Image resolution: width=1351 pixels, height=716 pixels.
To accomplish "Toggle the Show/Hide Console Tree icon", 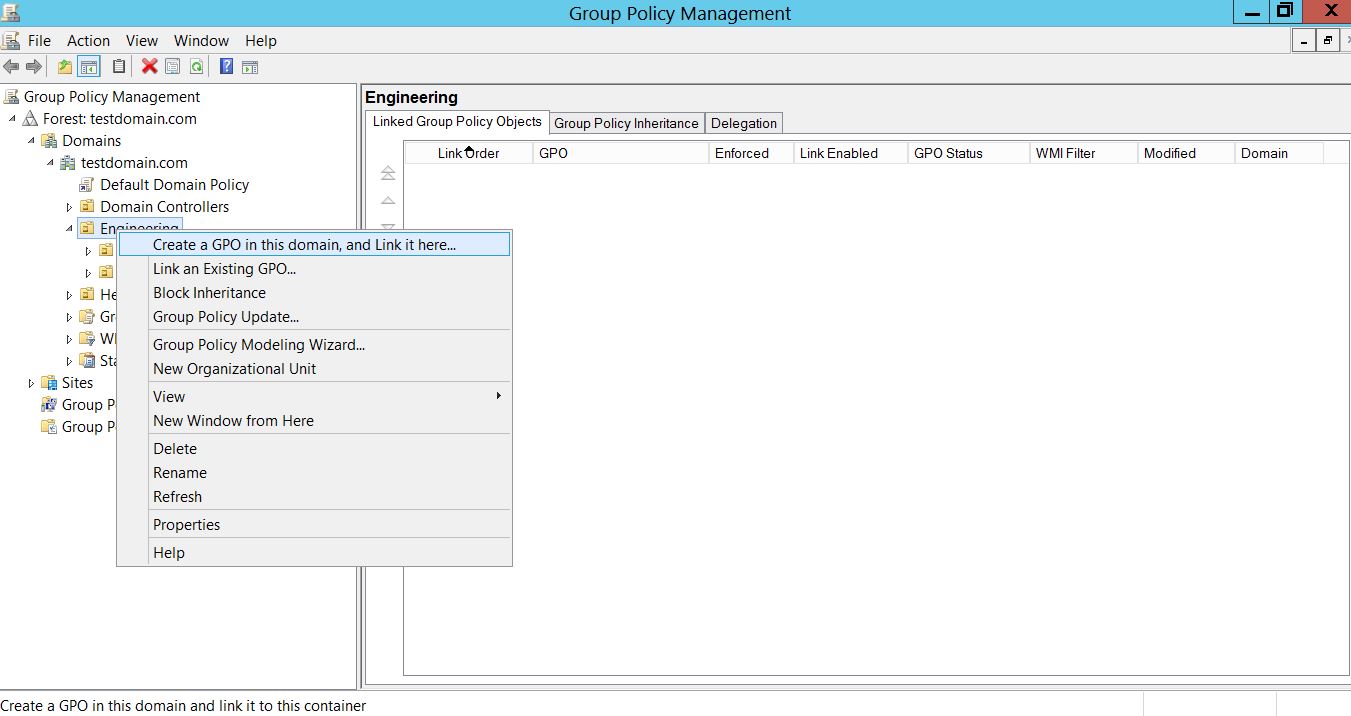I will [x=89, y=67].
